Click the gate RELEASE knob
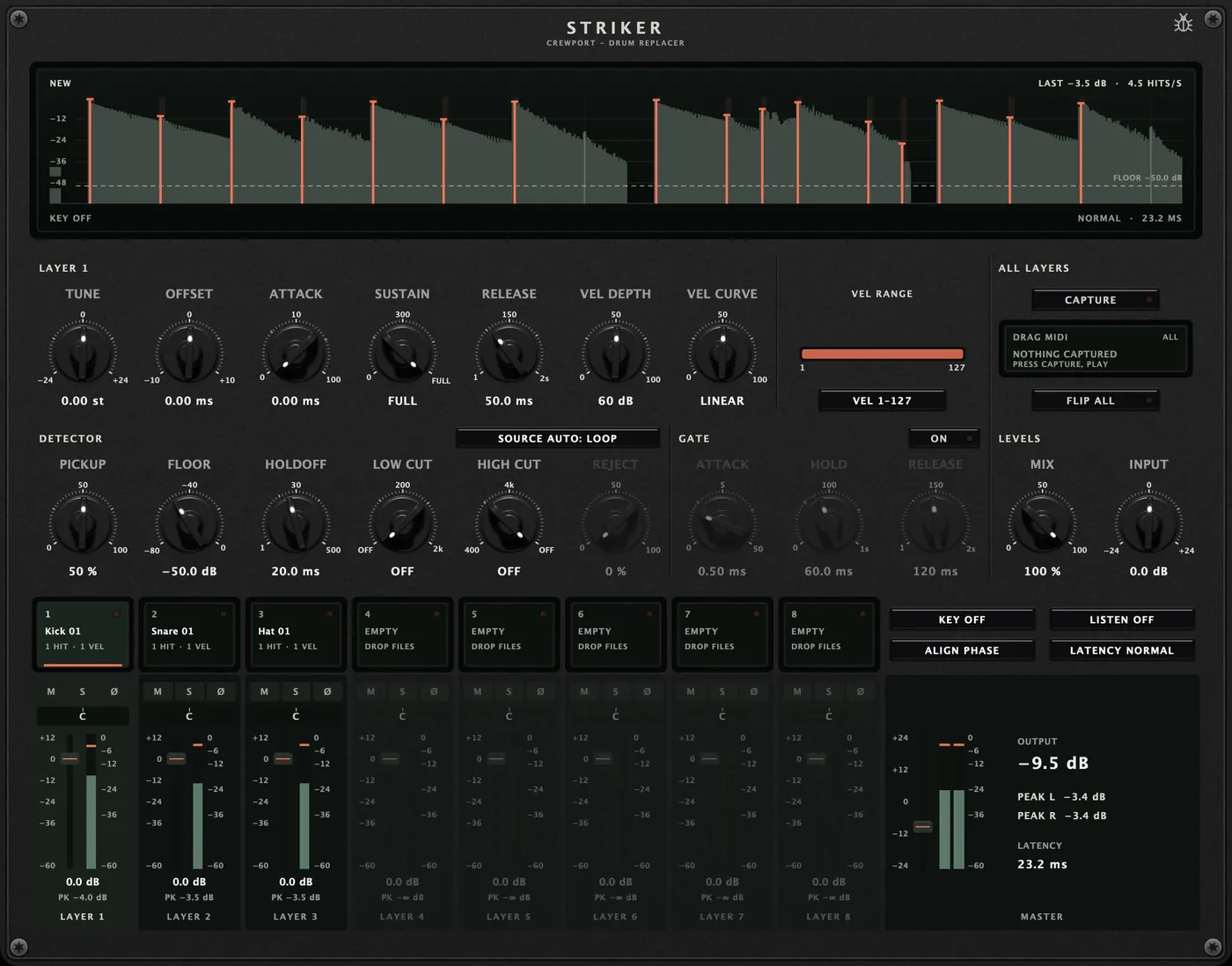 [935, 523]
